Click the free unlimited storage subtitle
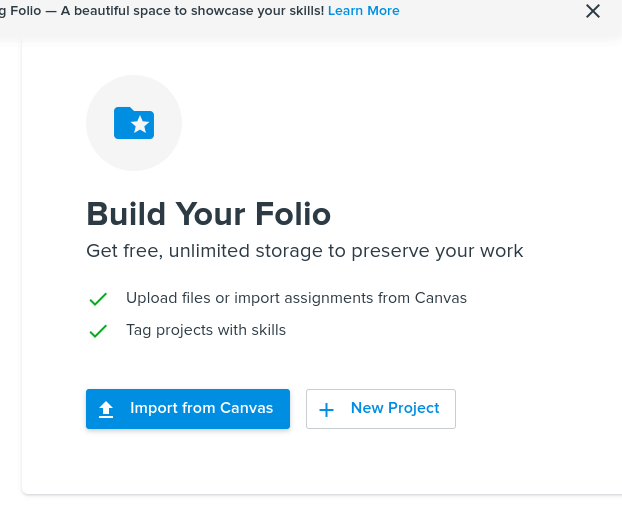This screenshot has width=622, height=520. (304, 250)
